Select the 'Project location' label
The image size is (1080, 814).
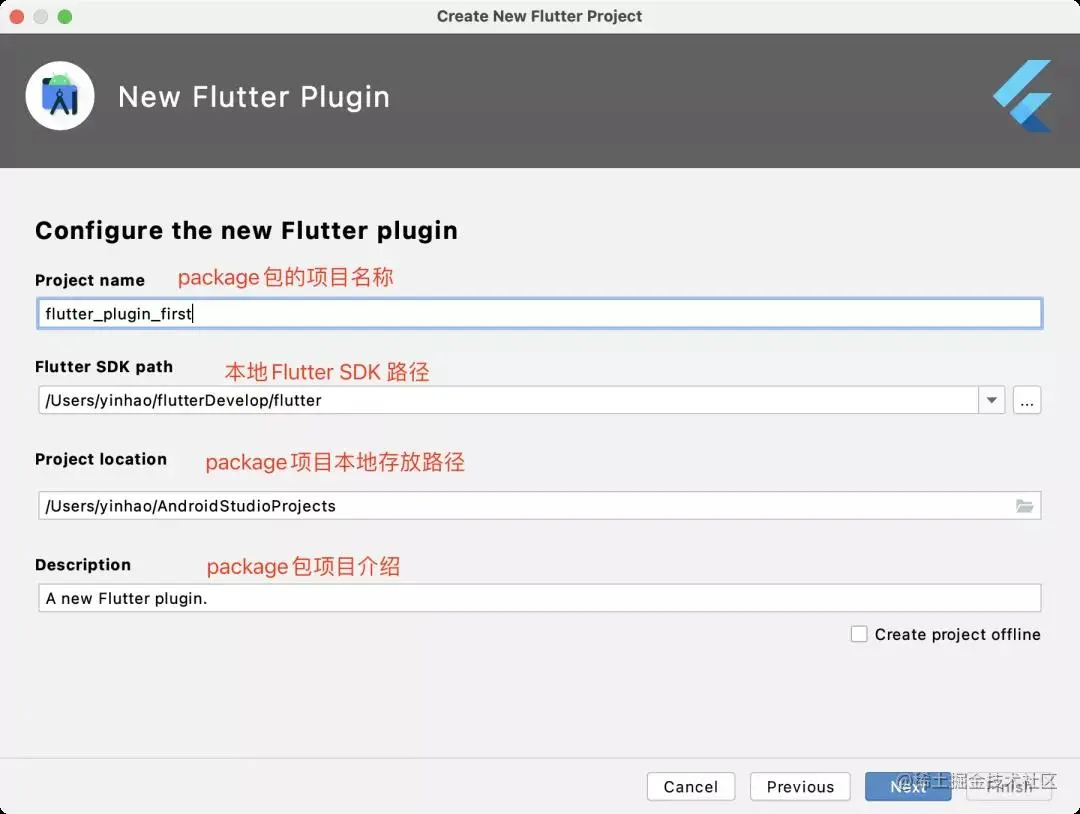[x=101, y=459]
